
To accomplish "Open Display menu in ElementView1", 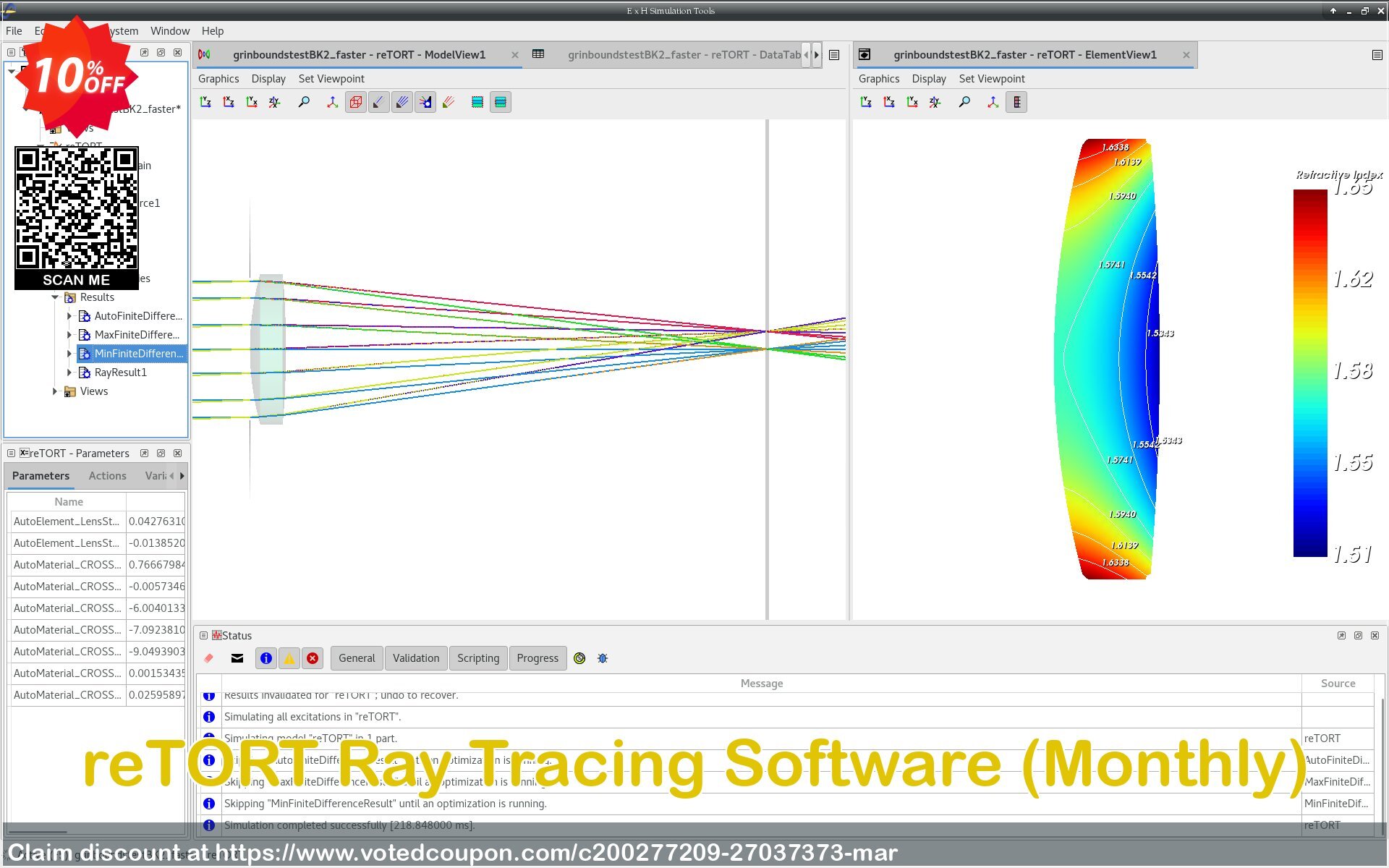I will 929,79.
